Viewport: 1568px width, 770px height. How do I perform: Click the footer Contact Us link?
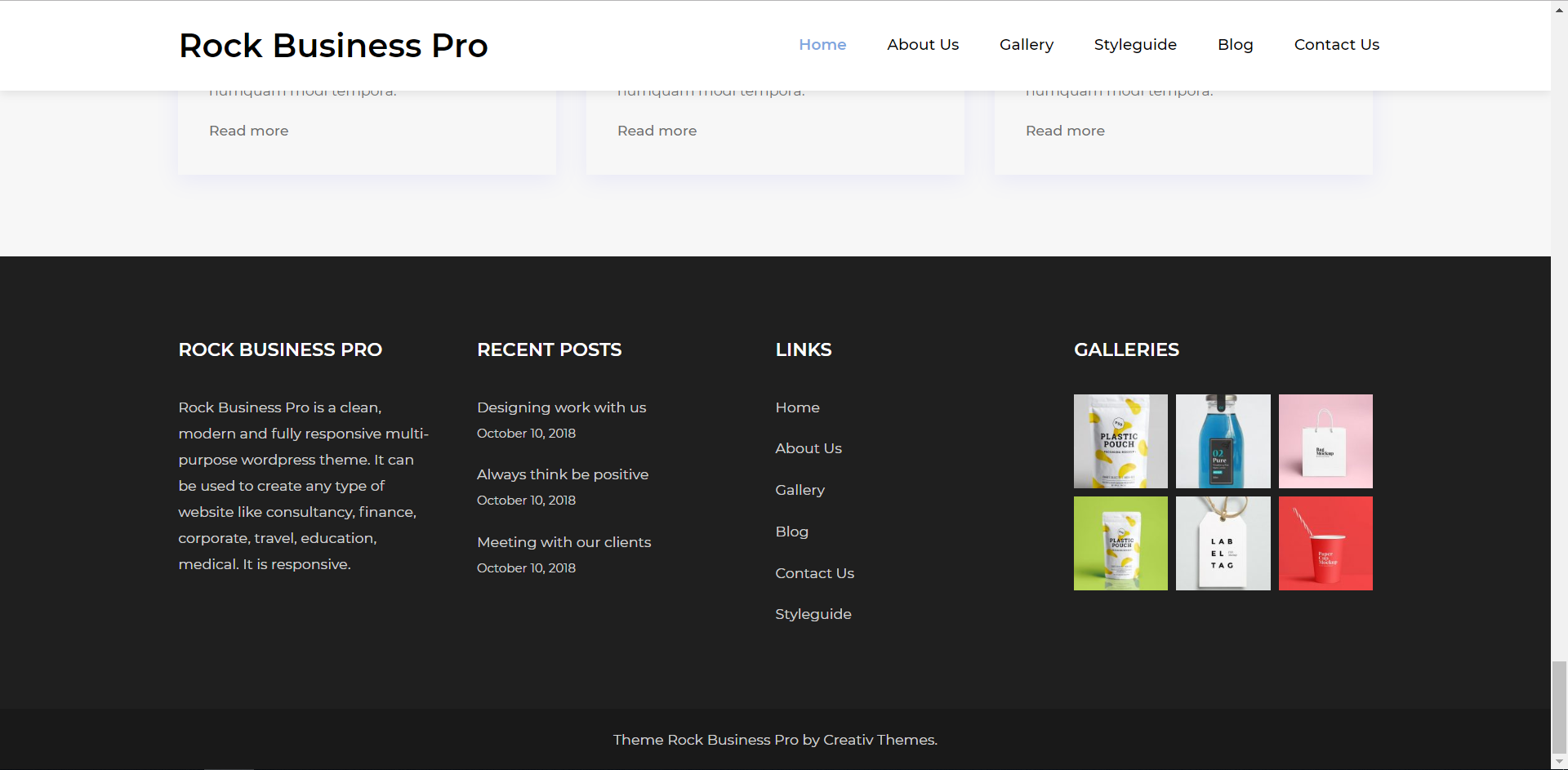814,573
